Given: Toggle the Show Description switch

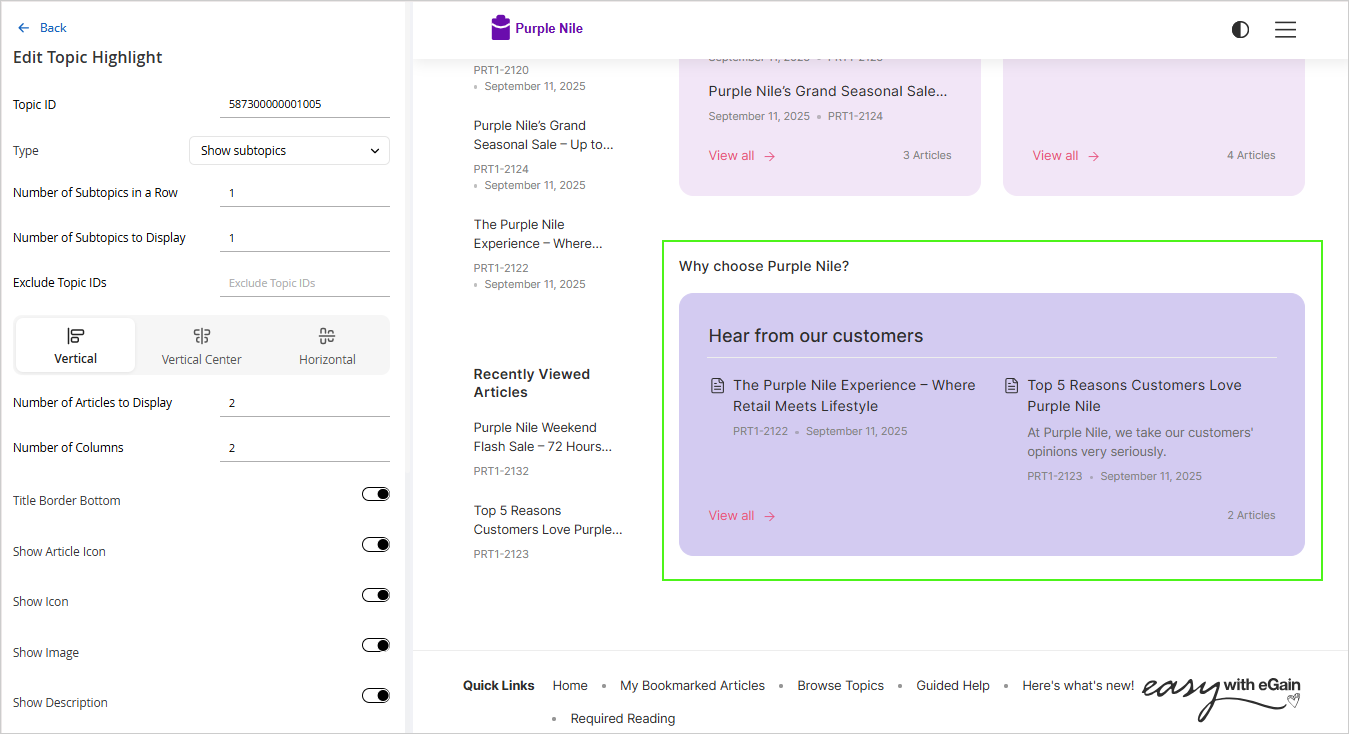Looking at the screenshot, I should [375, 696].
